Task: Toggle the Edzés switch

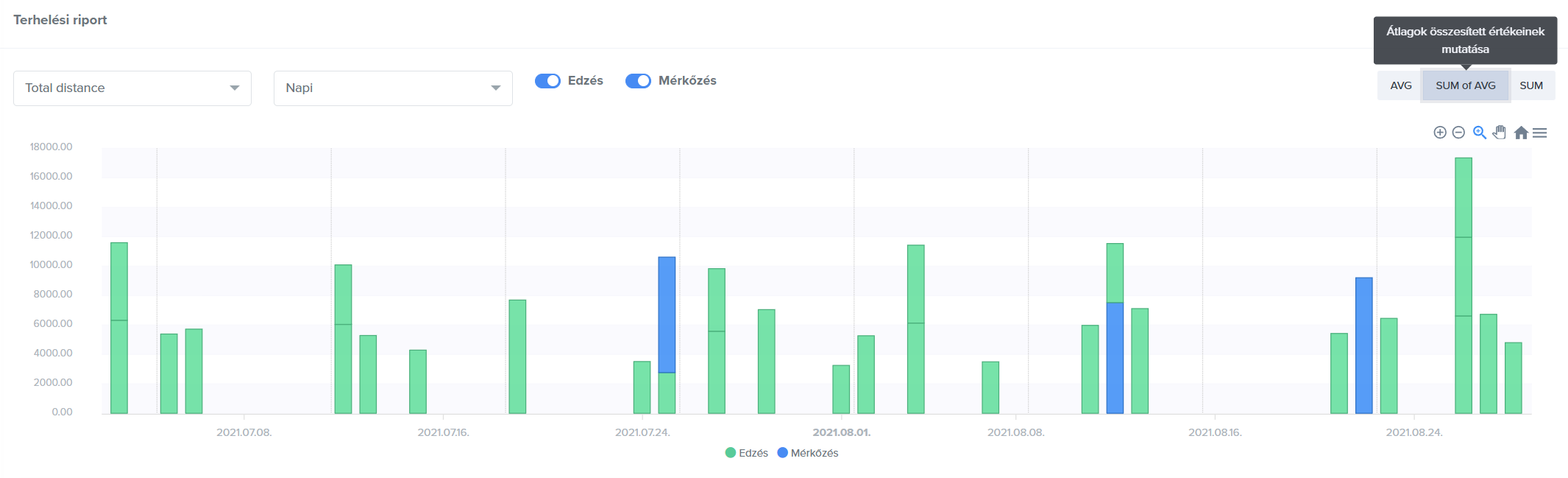Action: 547,81
